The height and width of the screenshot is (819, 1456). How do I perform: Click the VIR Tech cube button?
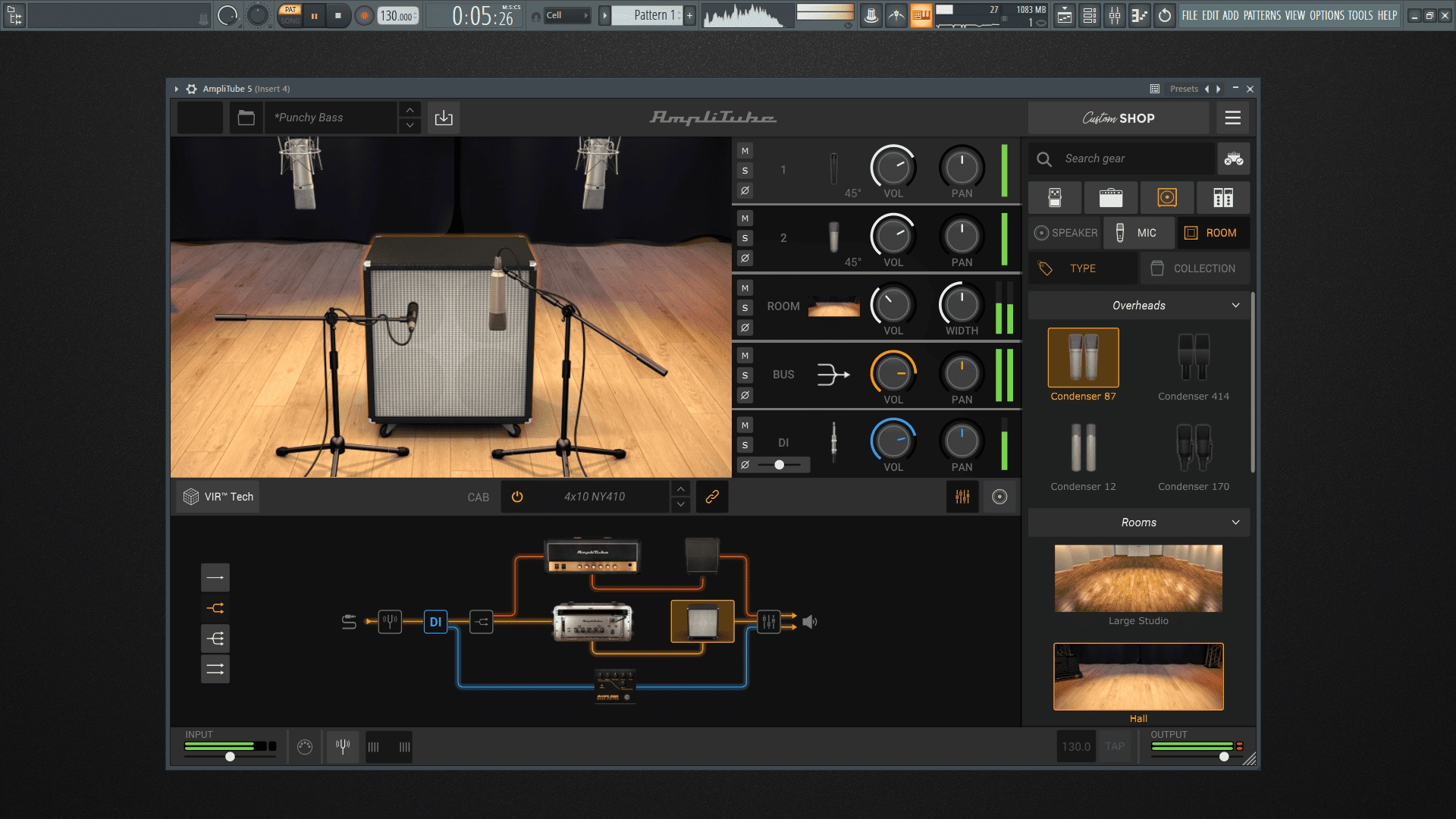point(218,497)
